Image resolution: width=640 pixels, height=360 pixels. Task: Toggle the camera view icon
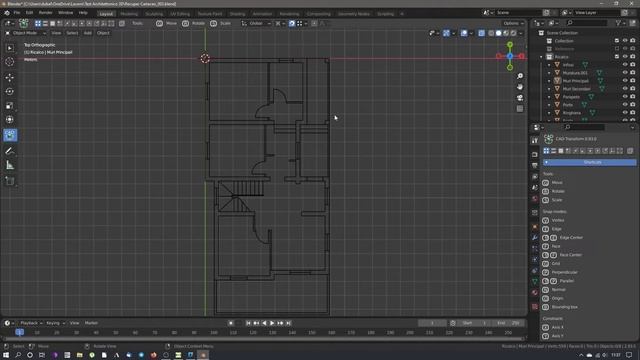pos(520,98)
